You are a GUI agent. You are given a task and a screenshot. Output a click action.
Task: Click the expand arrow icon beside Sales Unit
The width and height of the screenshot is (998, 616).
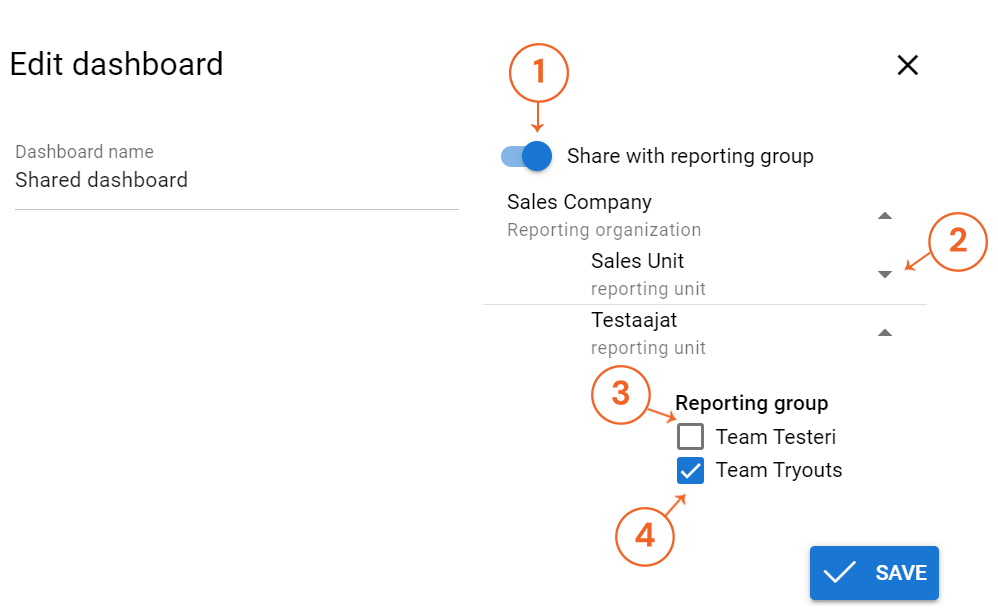coord(884,274)
